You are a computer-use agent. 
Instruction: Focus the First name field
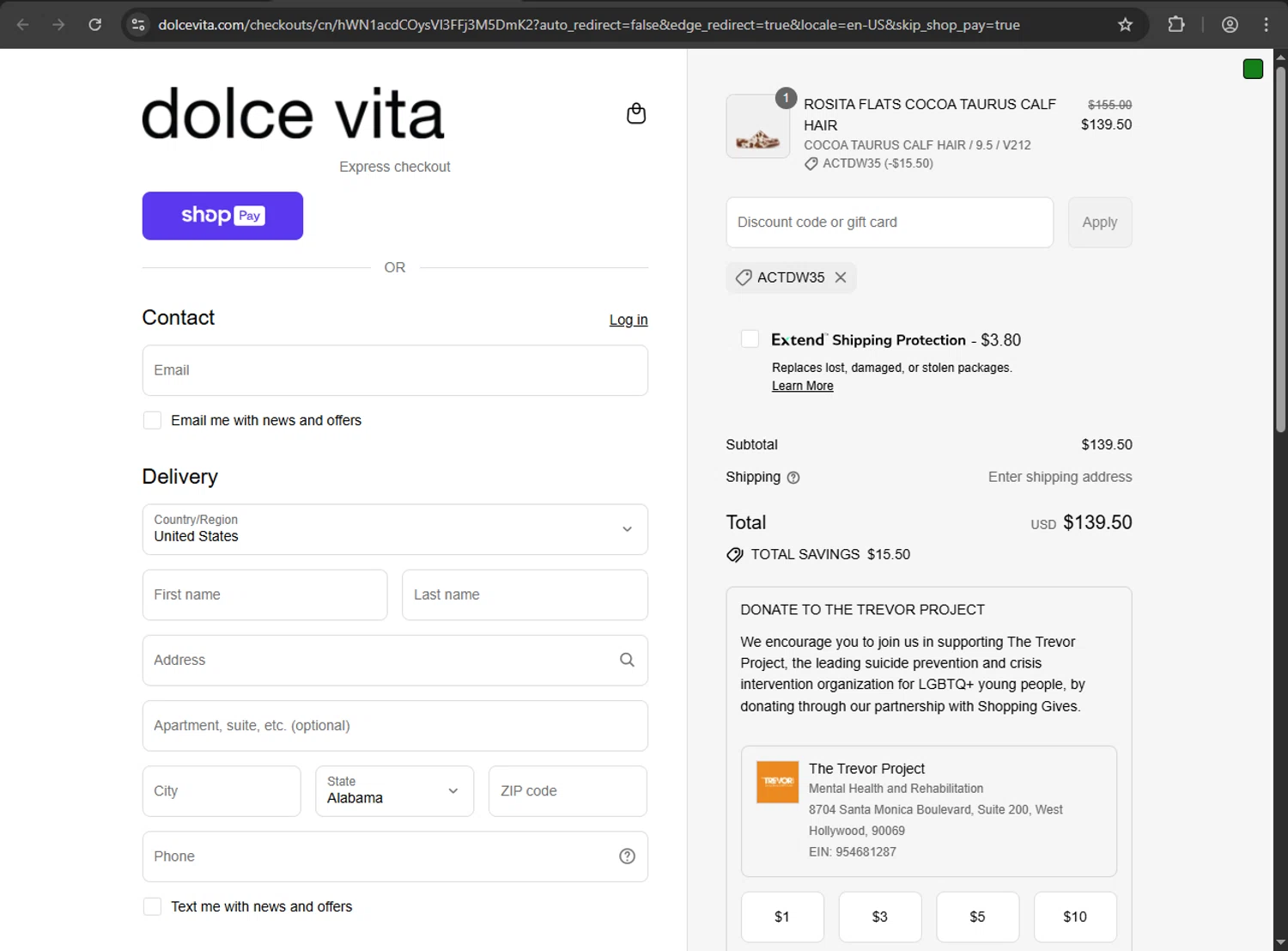tap(264, 594)
